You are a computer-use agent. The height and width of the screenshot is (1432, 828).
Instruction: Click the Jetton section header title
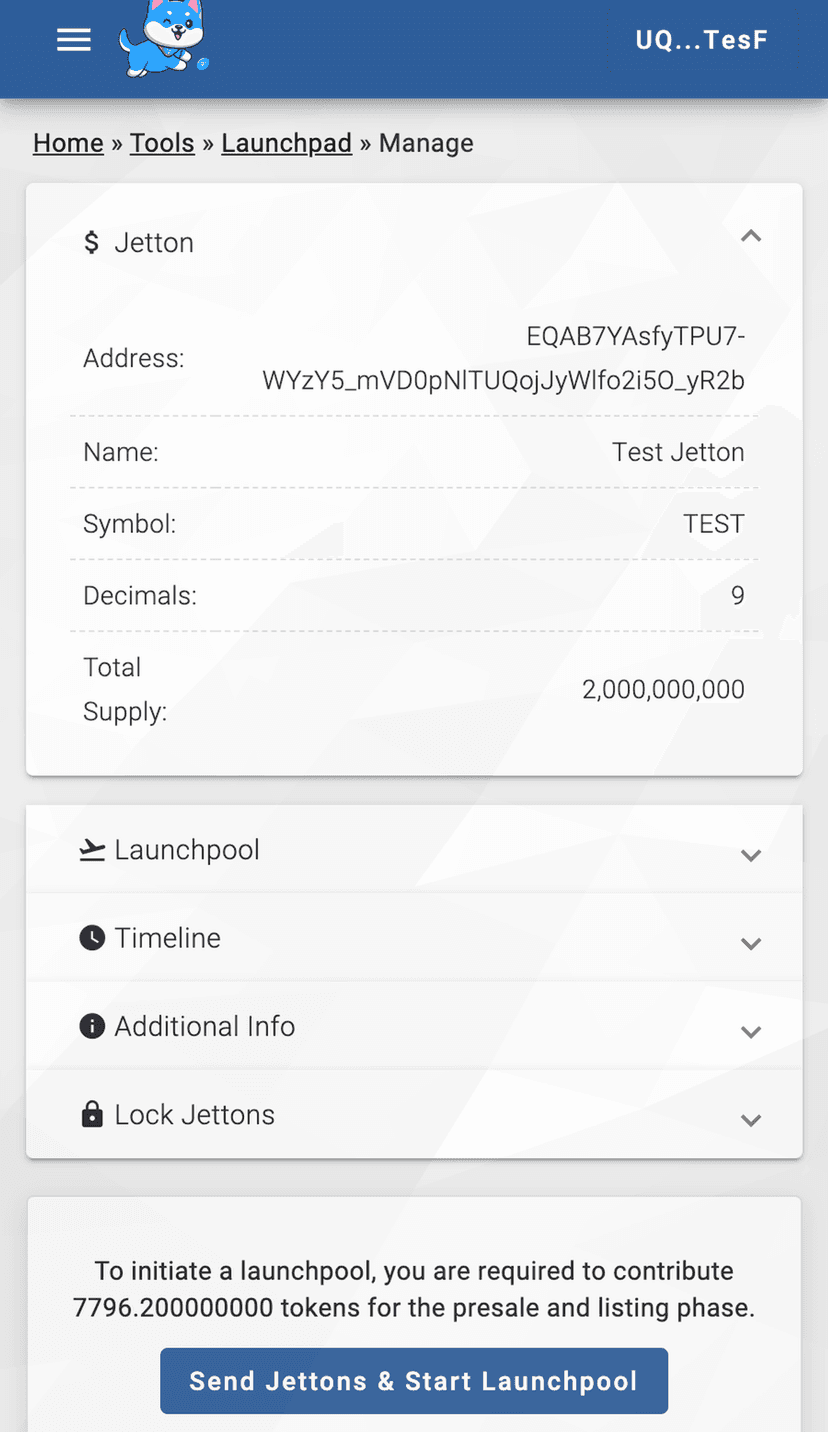pyautogui.click(x=154, y=242)
